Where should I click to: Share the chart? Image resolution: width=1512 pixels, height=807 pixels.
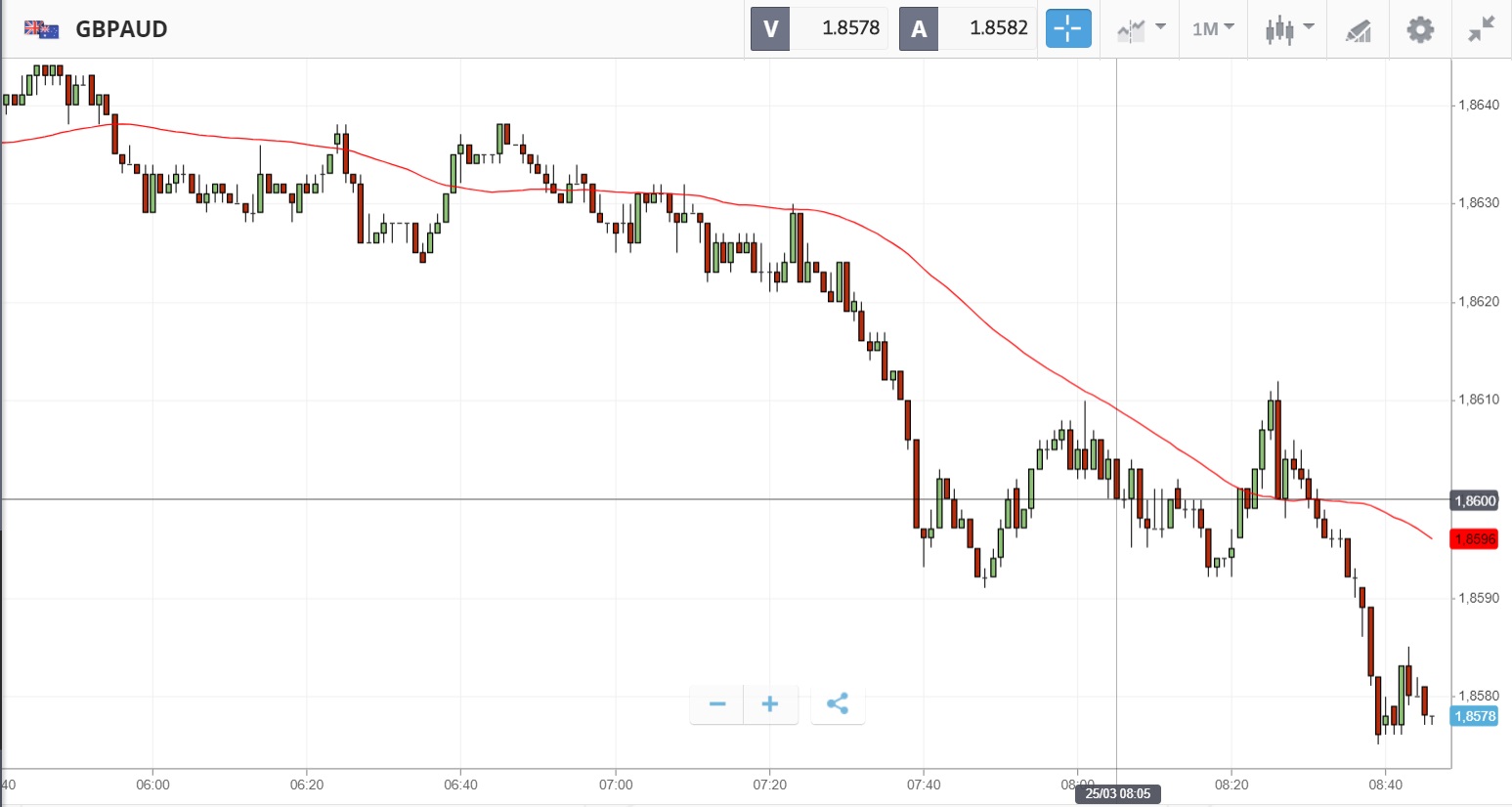pyautogui.click(x=838, y=704)
